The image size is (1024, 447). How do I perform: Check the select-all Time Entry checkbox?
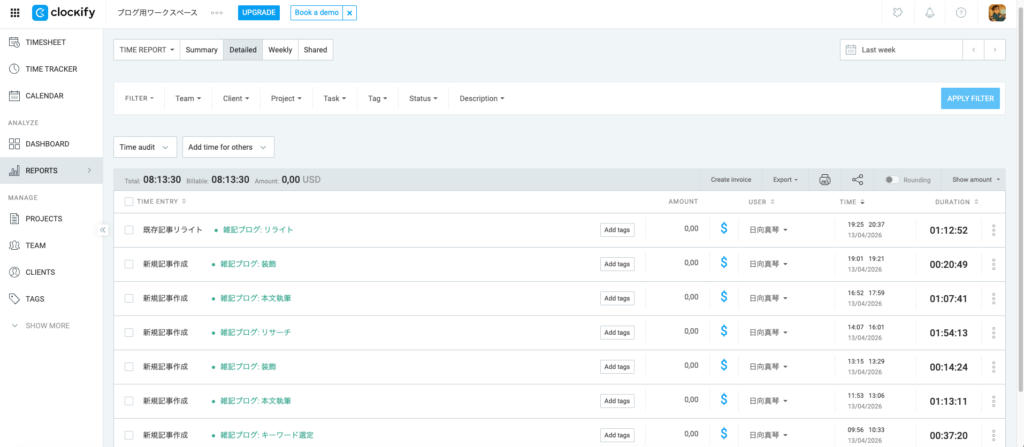pos(128,202)
